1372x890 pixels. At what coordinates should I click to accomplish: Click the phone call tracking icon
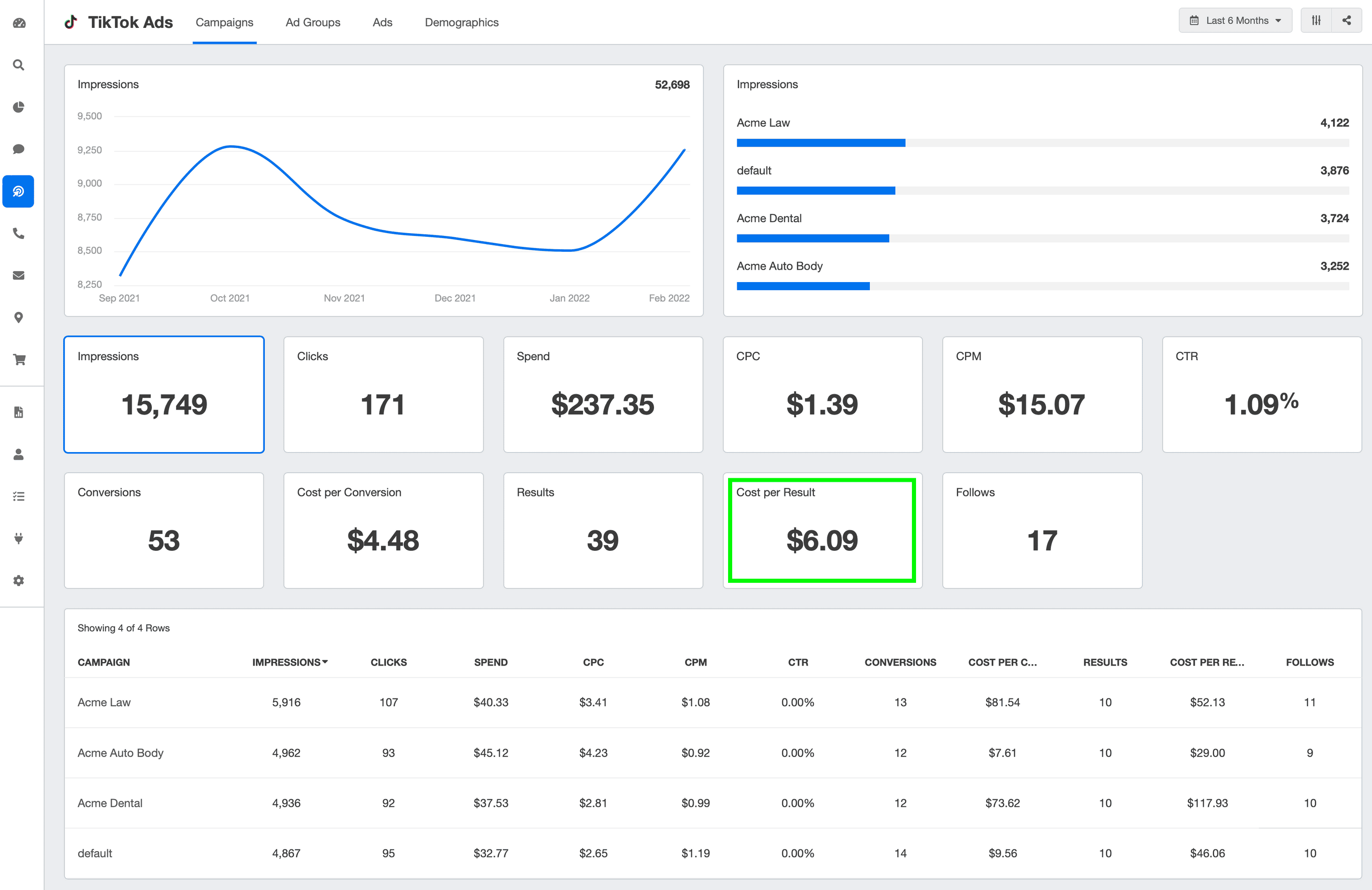pyautogui.click(x=19, y=233)
